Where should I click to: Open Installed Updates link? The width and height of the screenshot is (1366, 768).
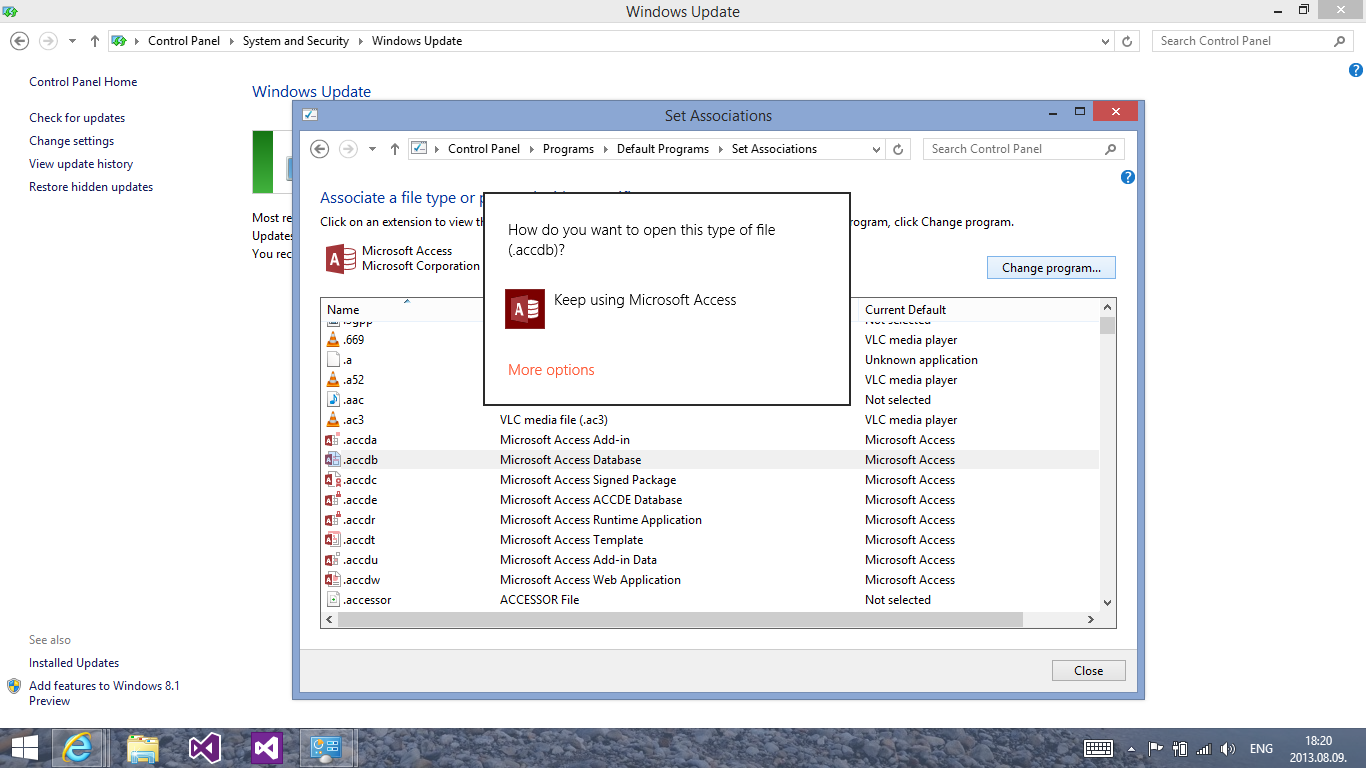point(74,663)
